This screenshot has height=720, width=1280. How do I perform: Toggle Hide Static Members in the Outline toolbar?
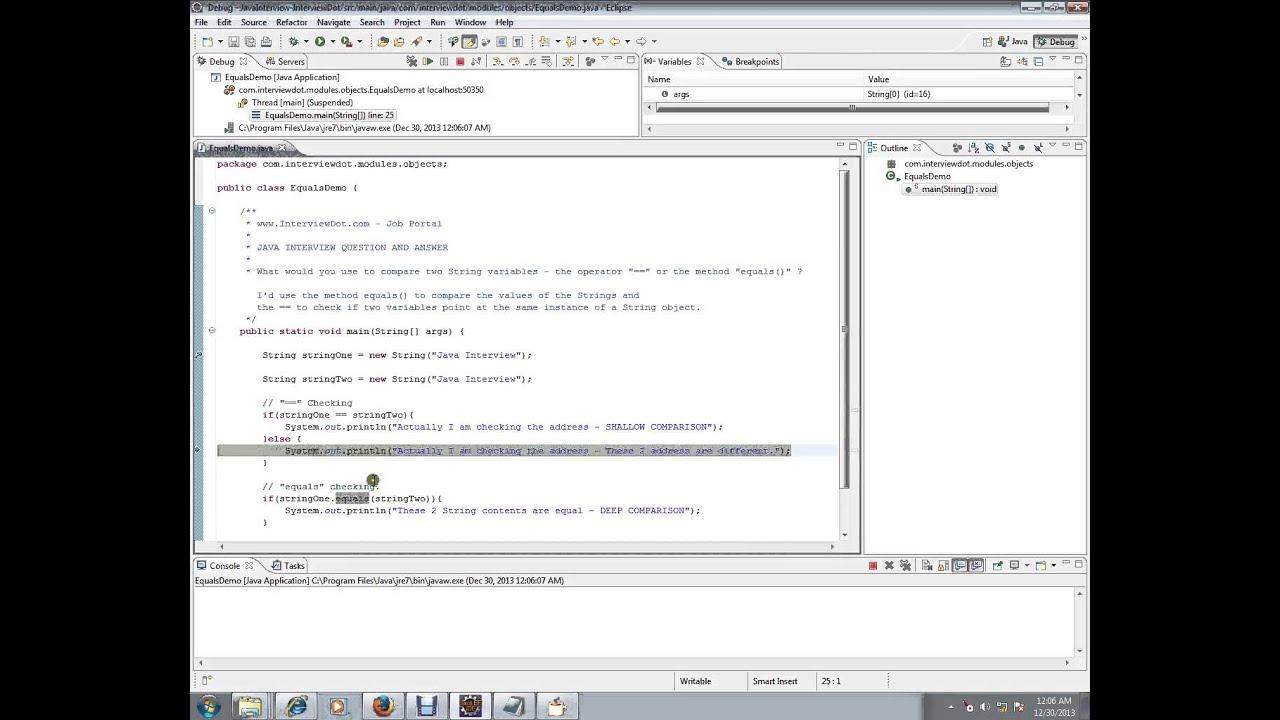(x=1006, y=147)
